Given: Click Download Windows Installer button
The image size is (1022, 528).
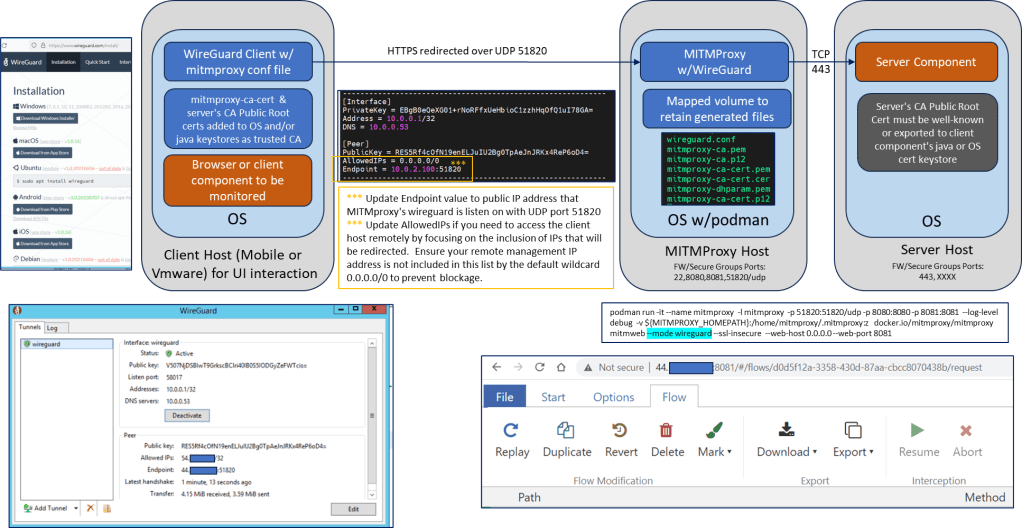Looking at the screenshot, I should point(43,117).
